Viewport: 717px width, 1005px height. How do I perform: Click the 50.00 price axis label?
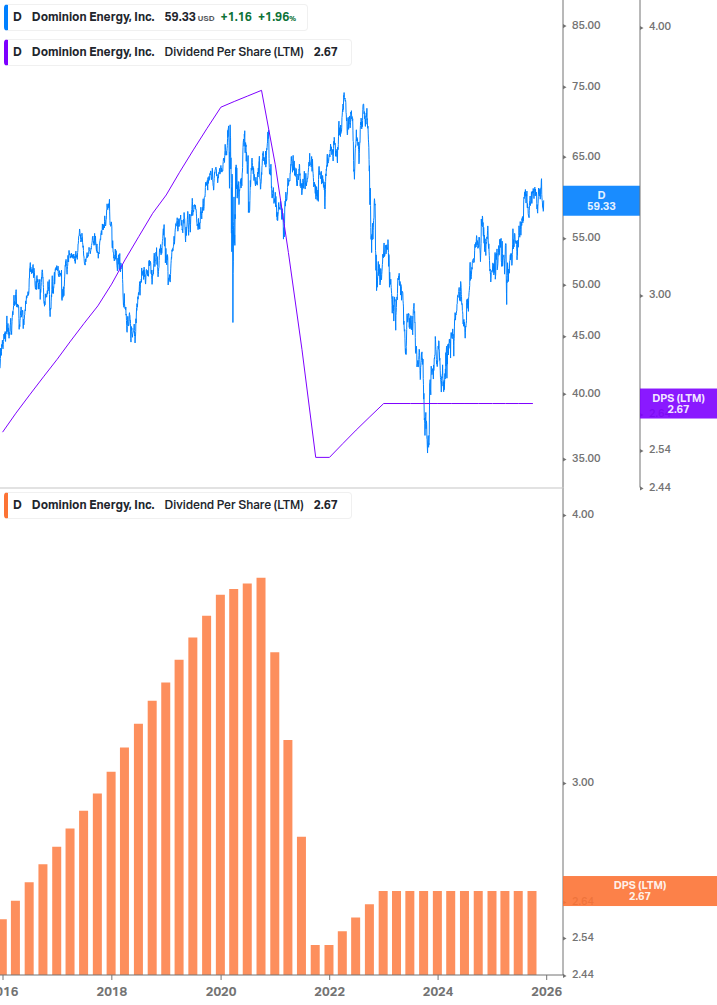point(586,284)
